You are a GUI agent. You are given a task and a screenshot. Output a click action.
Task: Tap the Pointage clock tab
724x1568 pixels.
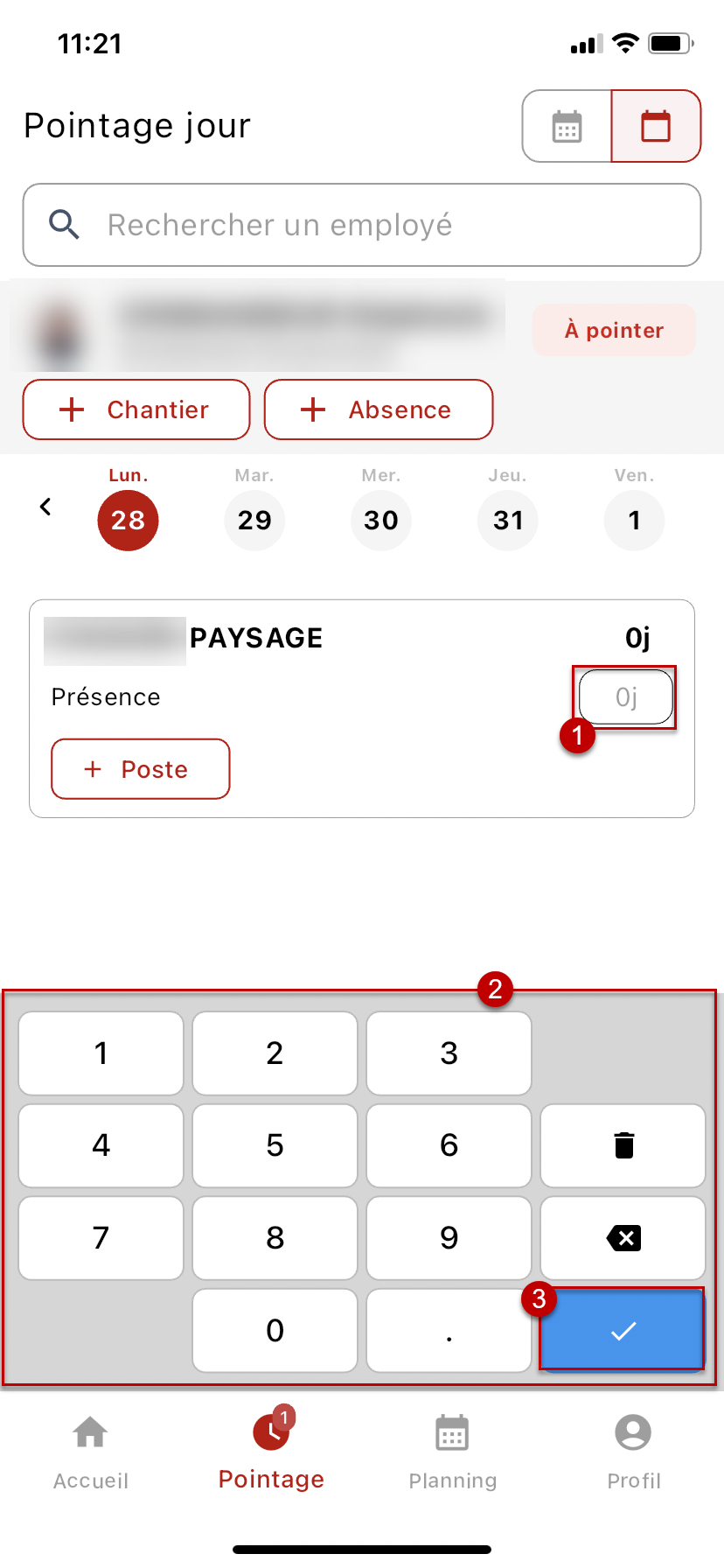(271, 1450)
